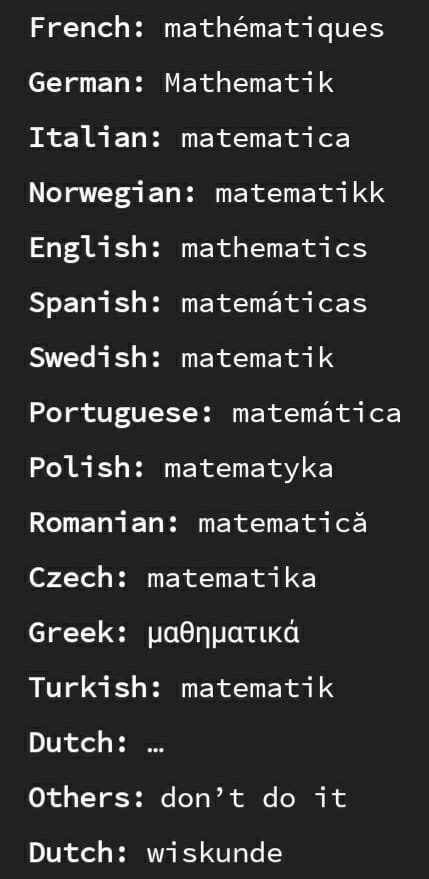Image resolution: width=429 pixels, height=879 pixels.
Task: Click the Portuguese label
Action: point(121,414)
